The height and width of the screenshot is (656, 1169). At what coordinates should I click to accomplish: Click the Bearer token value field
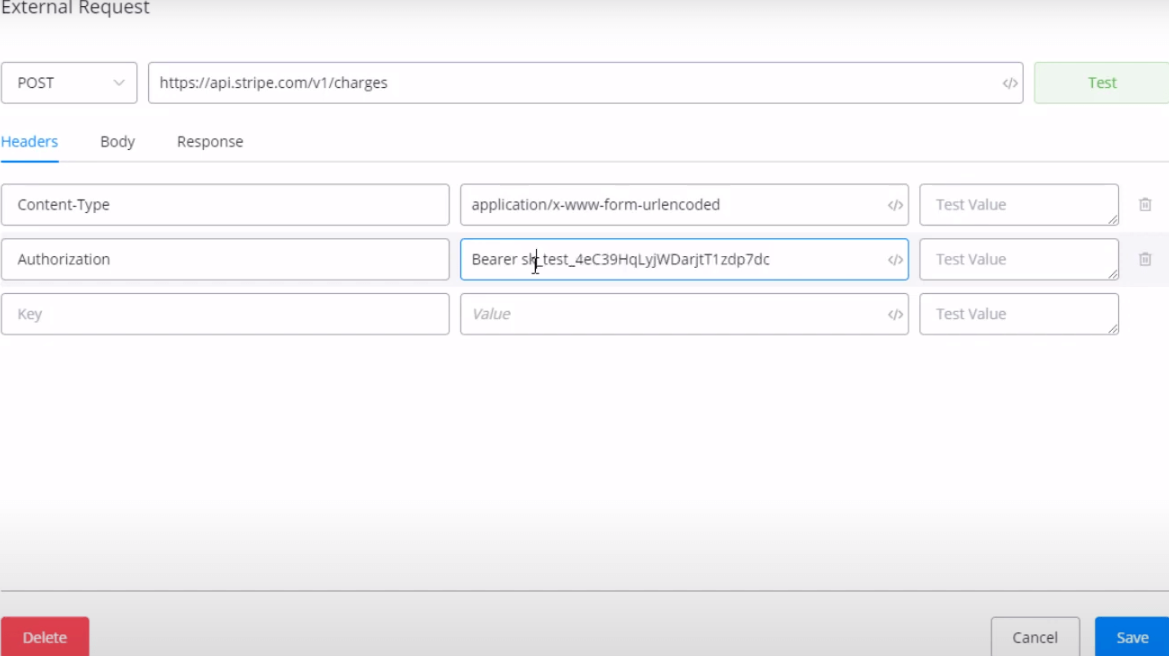[x=670, y=260]
